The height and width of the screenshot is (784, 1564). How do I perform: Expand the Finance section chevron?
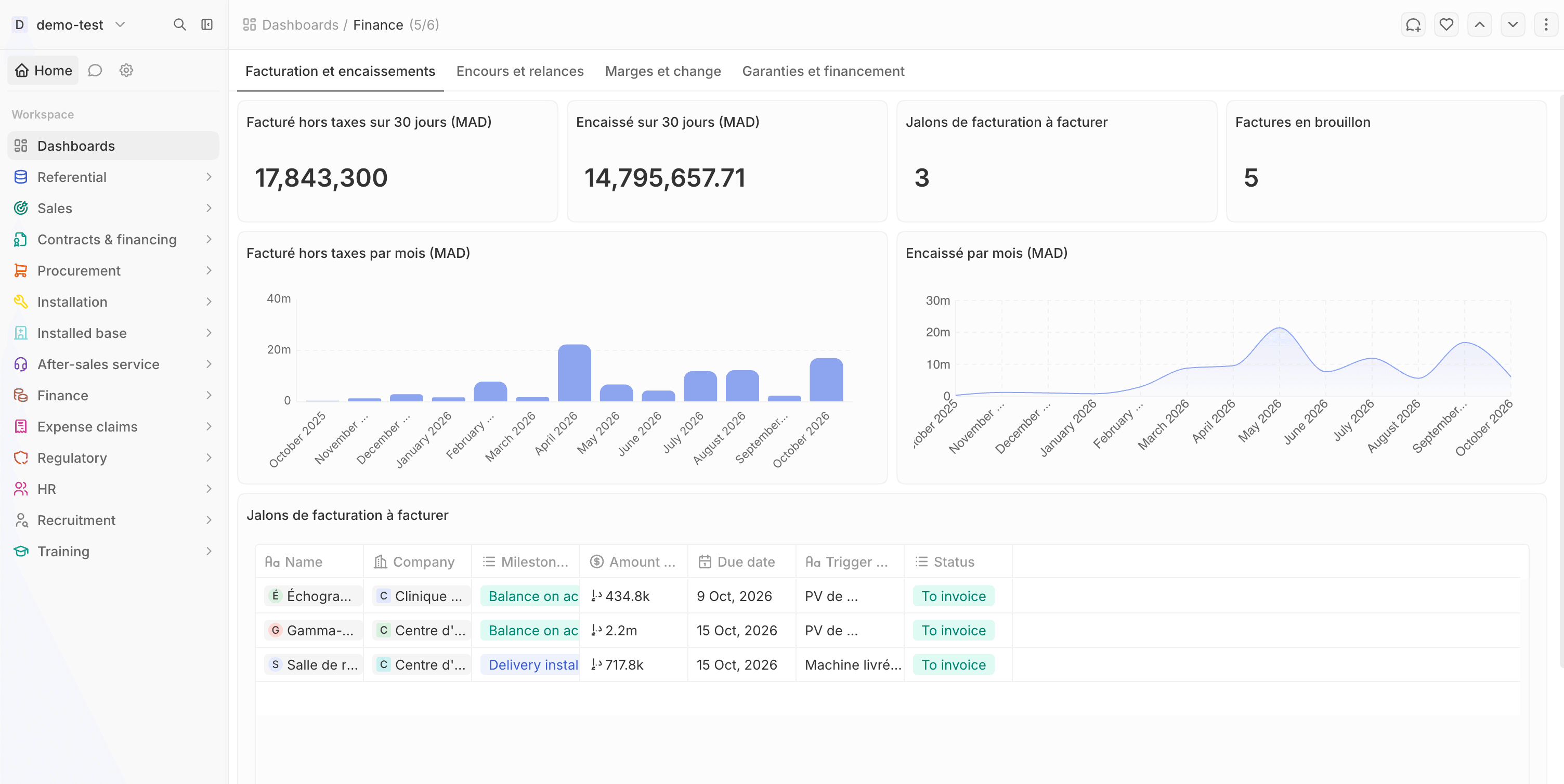pyautogui.click(x=208, y=395)
